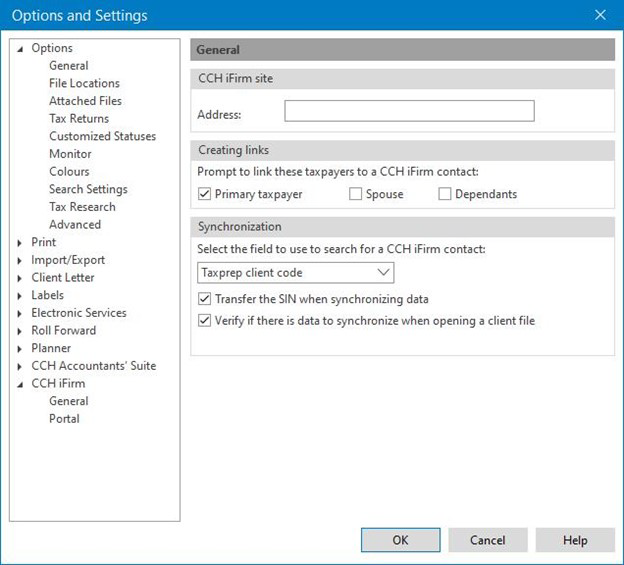This screenshot has width=624, height=565.
Task: Open Help for this dialog
Action: [x=575, y=540]
